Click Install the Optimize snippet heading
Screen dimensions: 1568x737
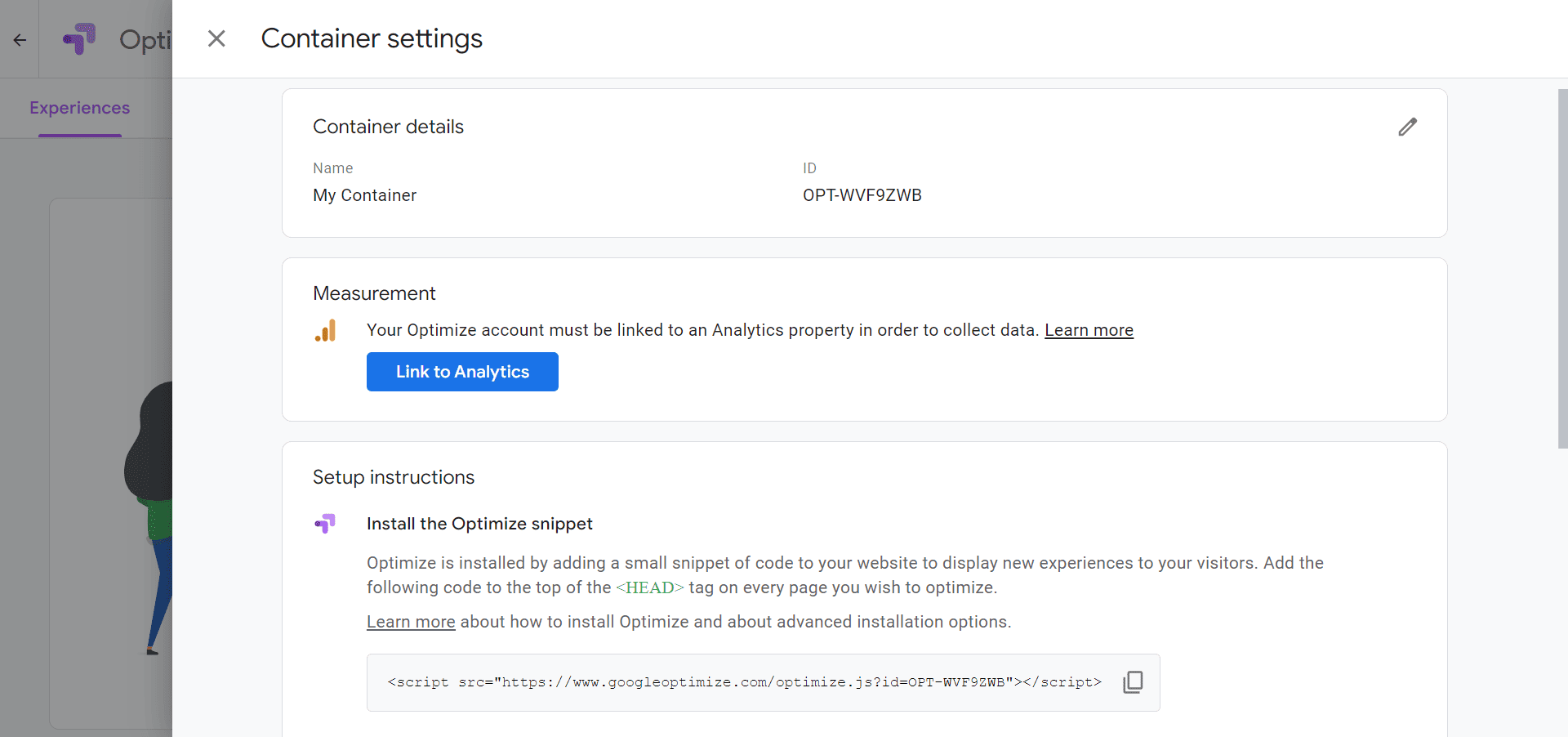pyautogui.click(x=479, y=524)
